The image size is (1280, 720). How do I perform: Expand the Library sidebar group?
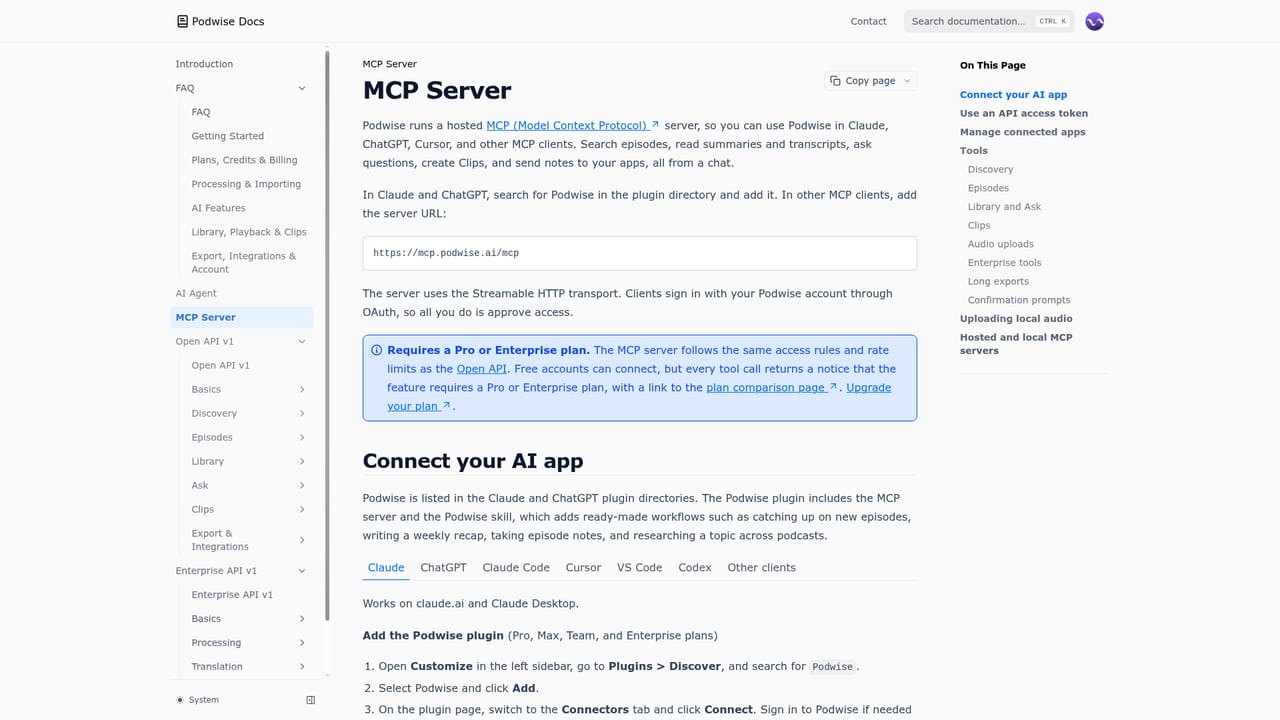click(302, 461)
